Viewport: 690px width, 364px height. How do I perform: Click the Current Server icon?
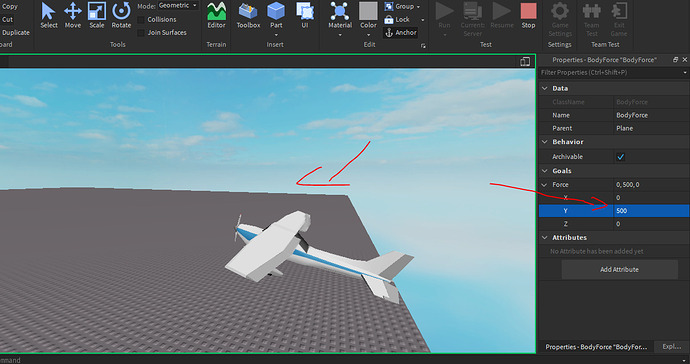[x=473, y=11]
